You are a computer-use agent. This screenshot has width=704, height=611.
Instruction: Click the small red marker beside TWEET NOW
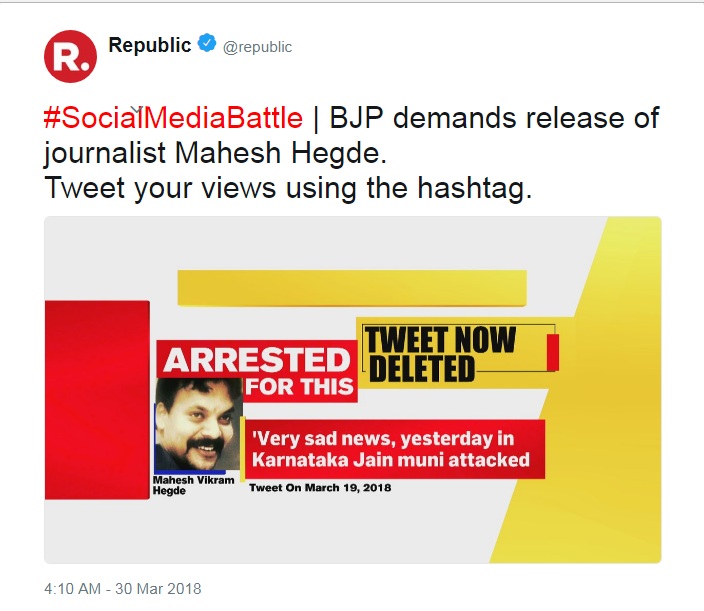coord(553,352)
